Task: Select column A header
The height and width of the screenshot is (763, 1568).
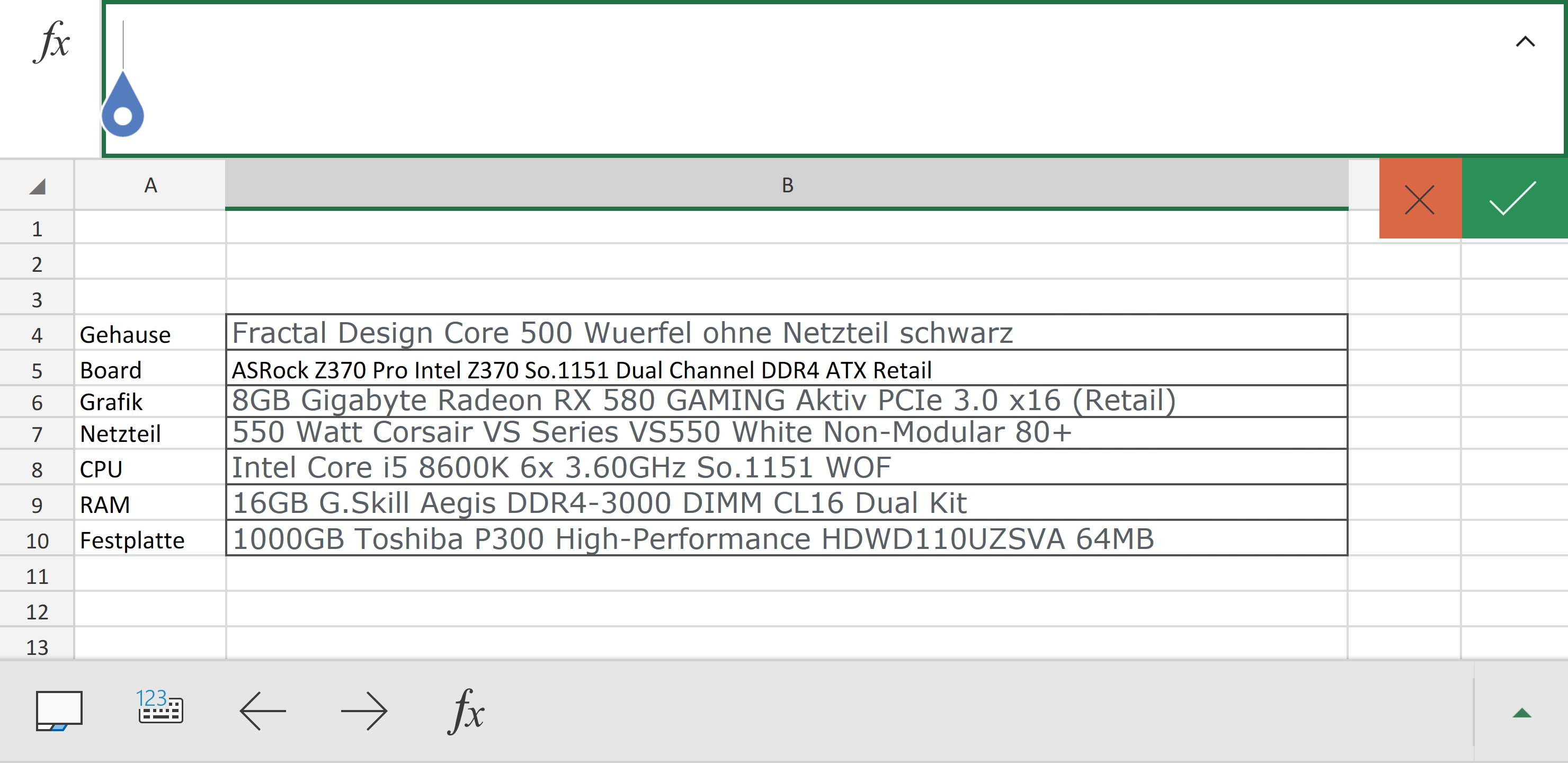Action: click(150, 185)
